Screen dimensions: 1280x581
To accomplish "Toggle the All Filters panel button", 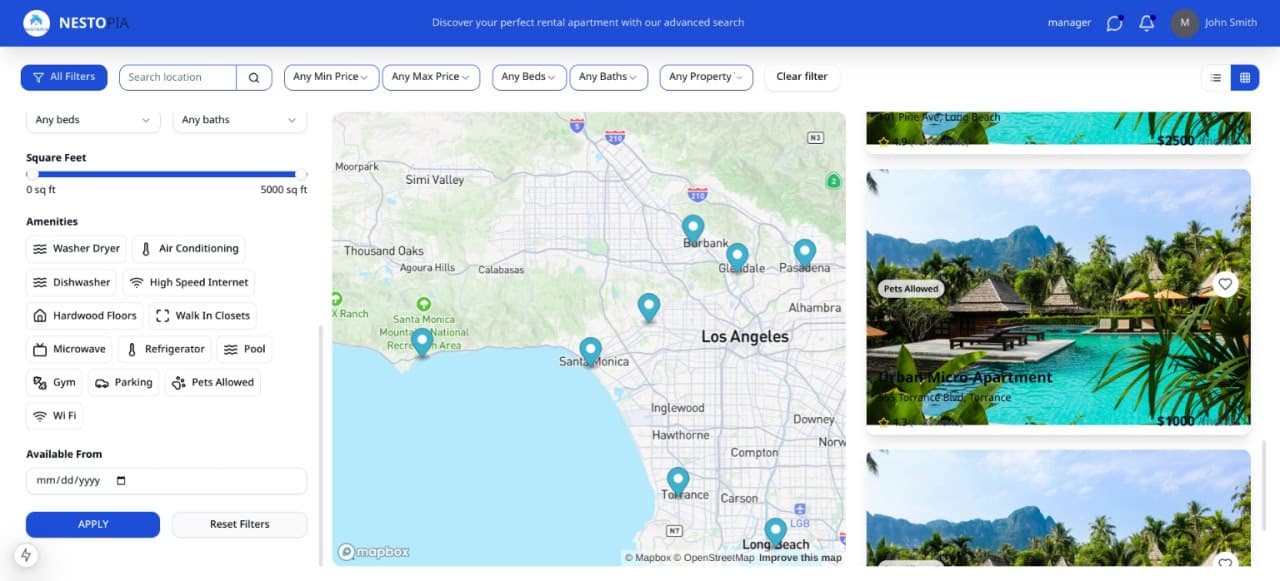I will pos(64,77).
